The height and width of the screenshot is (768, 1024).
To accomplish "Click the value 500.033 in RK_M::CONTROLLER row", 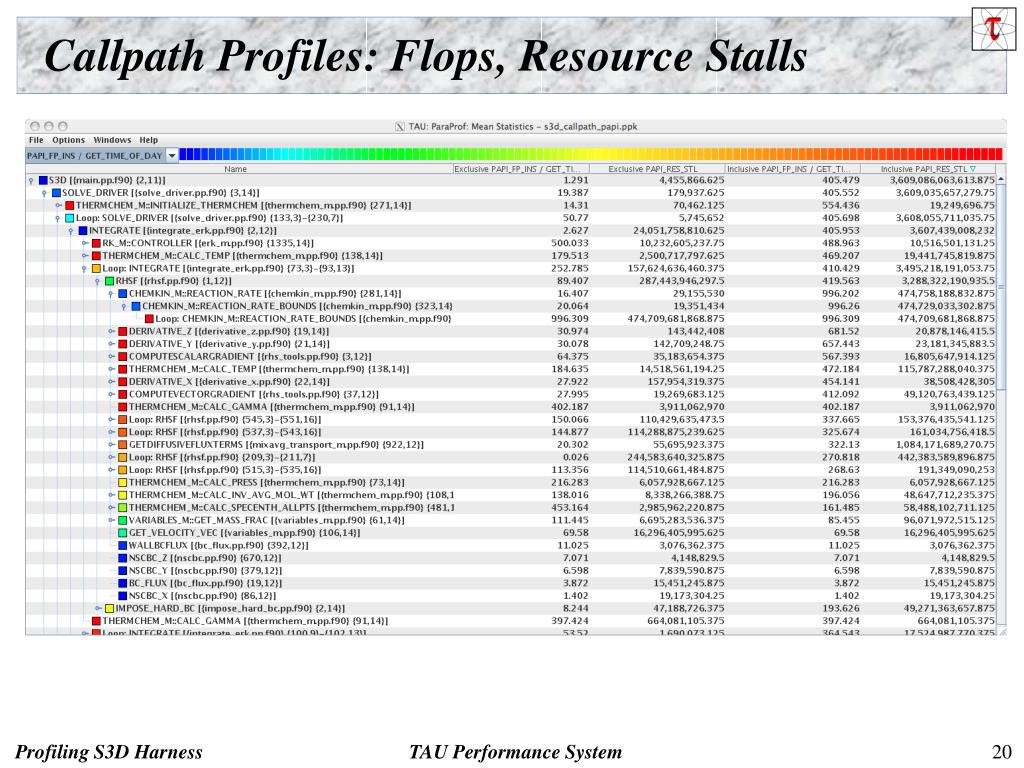I will (569, 244).
